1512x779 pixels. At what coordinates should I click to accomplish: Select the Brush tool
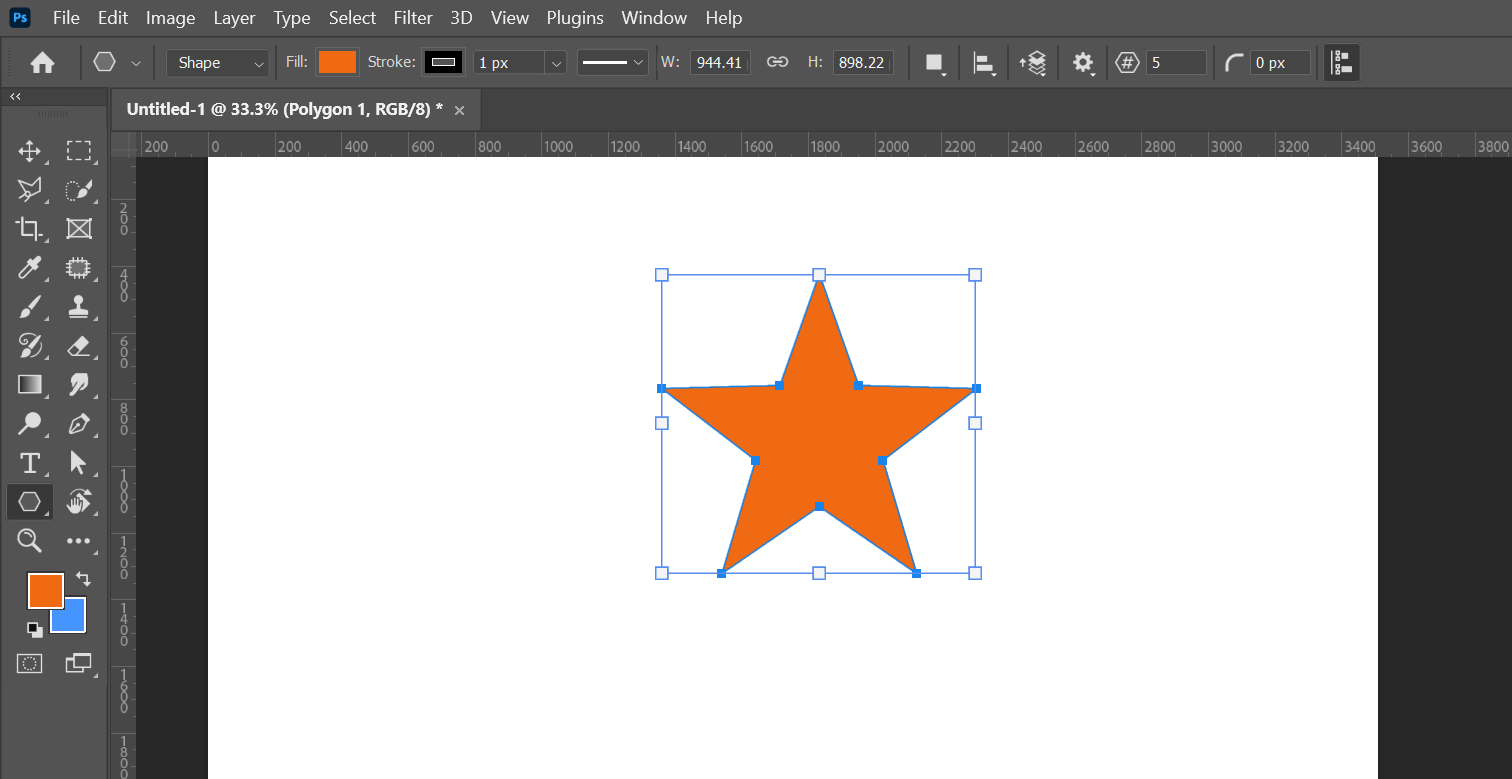[x=29, y=307]
